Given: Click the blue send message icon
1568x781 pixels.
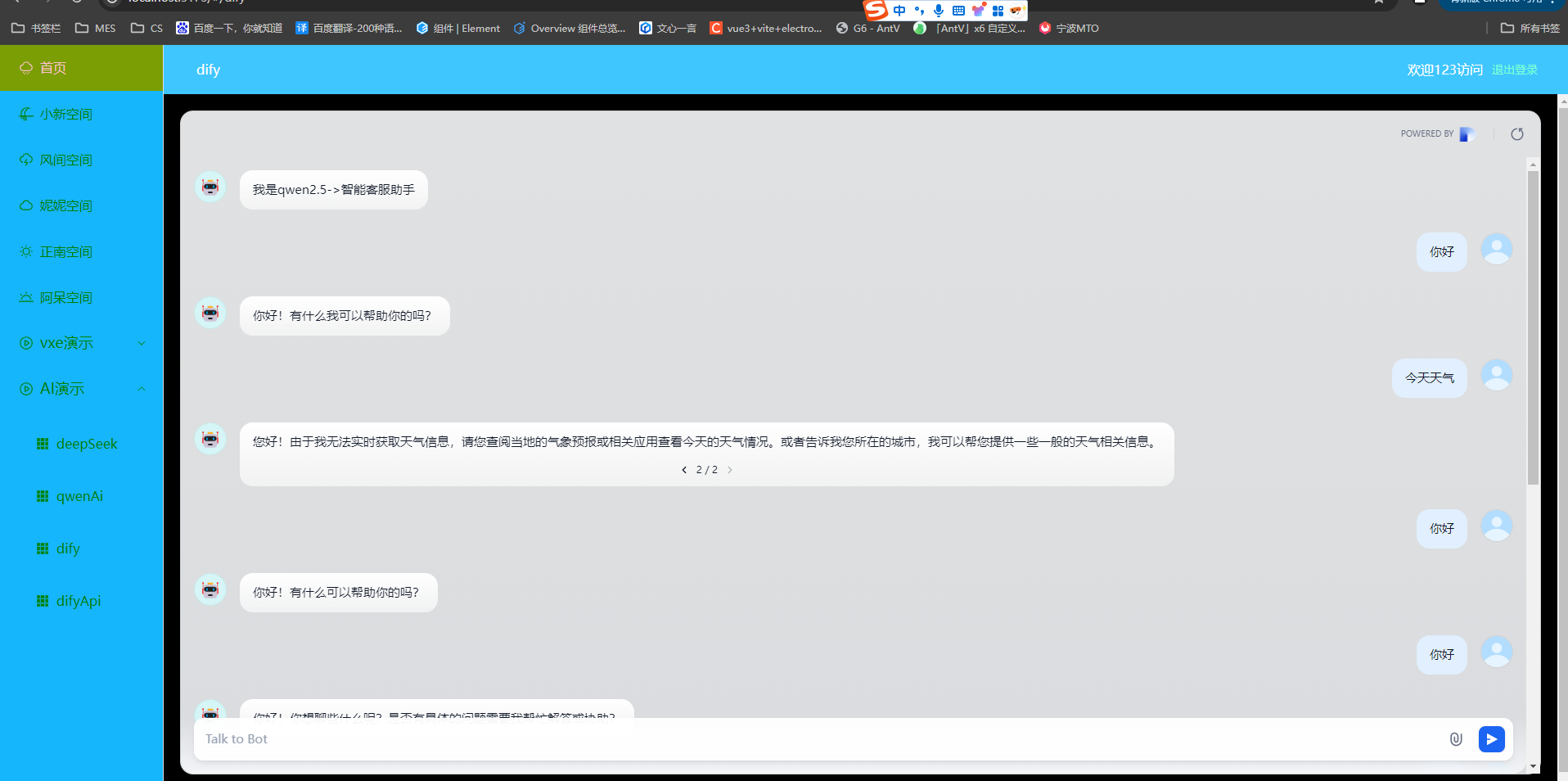Looking at the screenshot, I should pyautogui.click(x=1491, y=738).
